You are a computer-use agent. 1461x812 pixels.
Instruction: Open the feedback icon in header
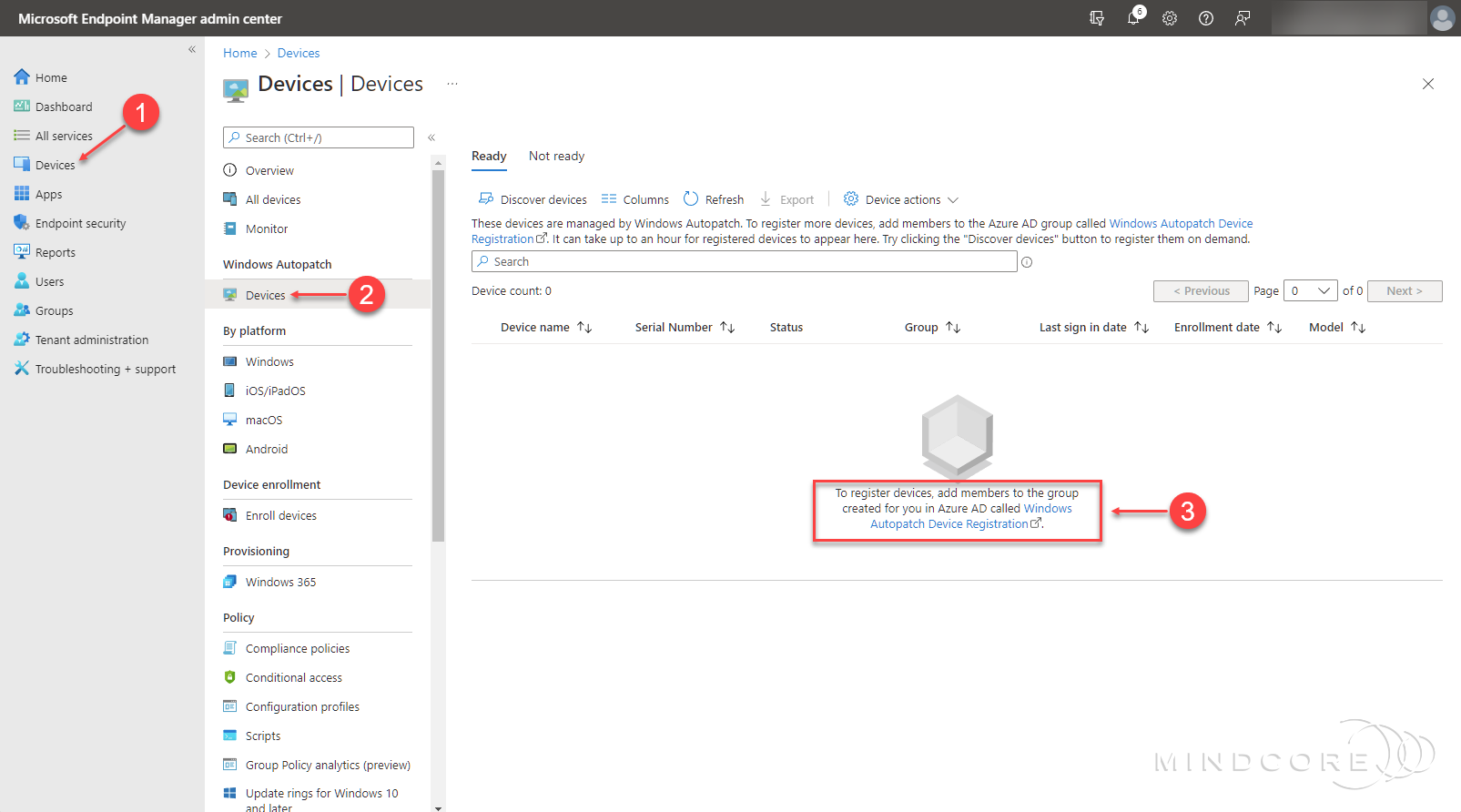coord(1243,18)
